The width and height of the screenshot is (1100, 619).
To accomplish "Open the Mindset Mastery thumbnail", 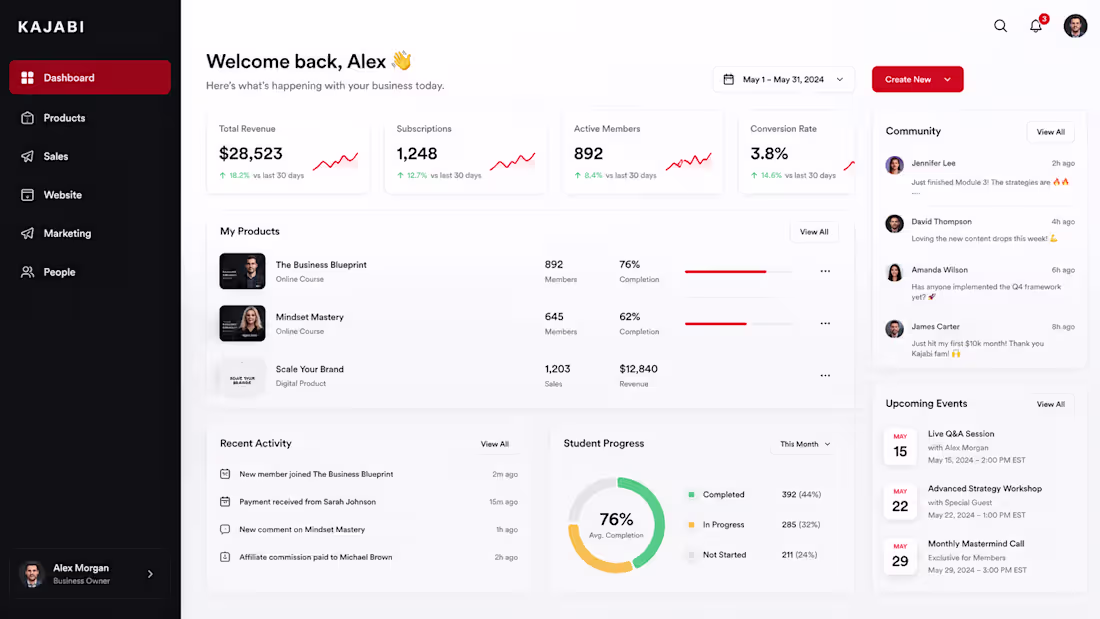I will point(242,324).
